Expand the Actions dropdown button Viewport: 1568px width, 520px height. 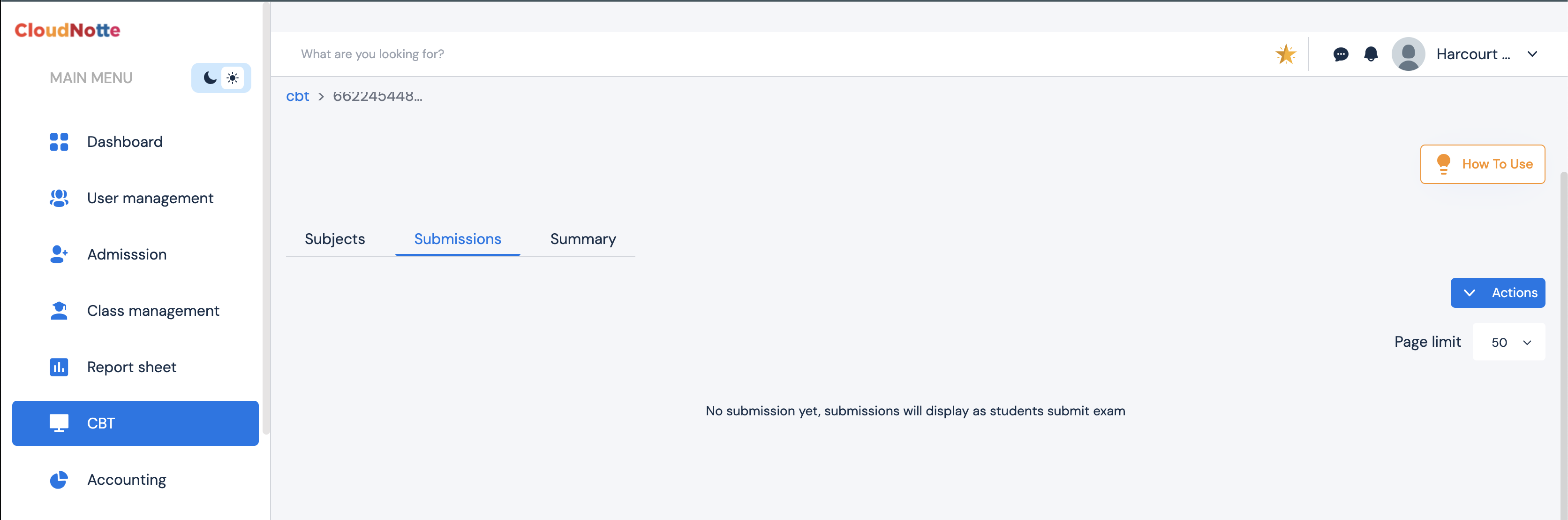pyautogui.click(x=1497, y=293)
